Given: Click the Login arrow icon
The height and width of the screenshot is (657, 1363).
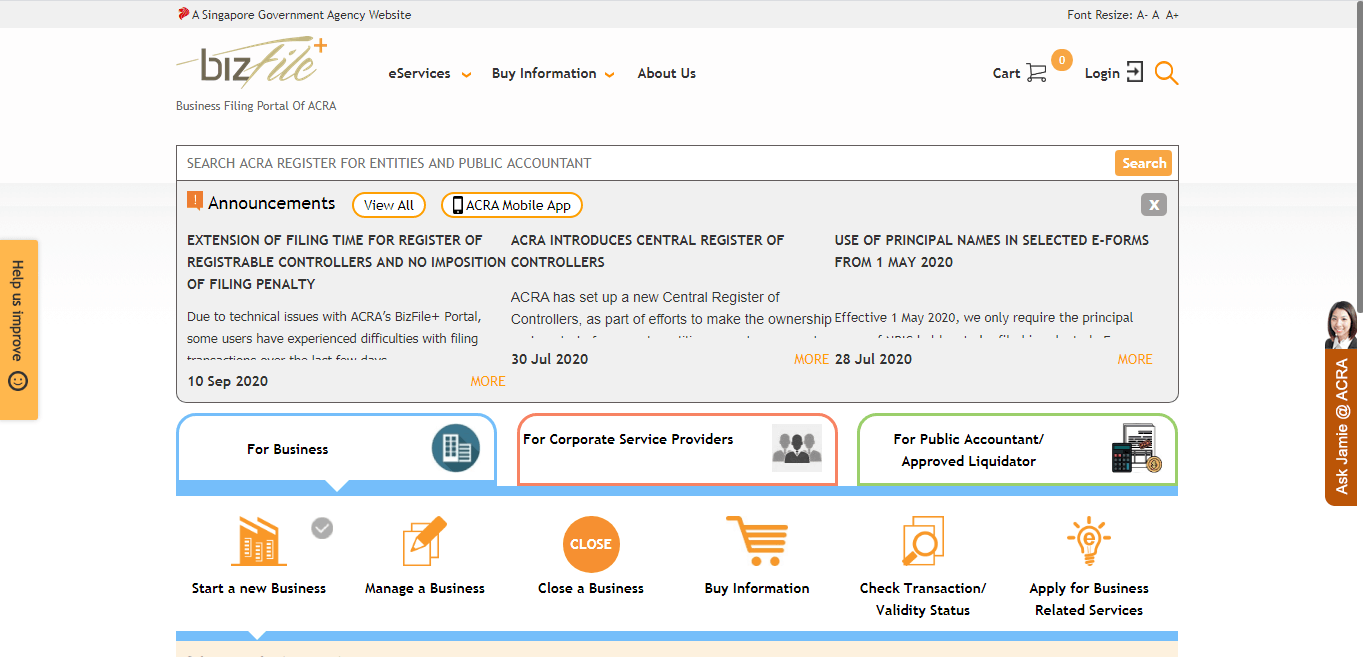Looking at the screenshot, I should click(1134, 72).
